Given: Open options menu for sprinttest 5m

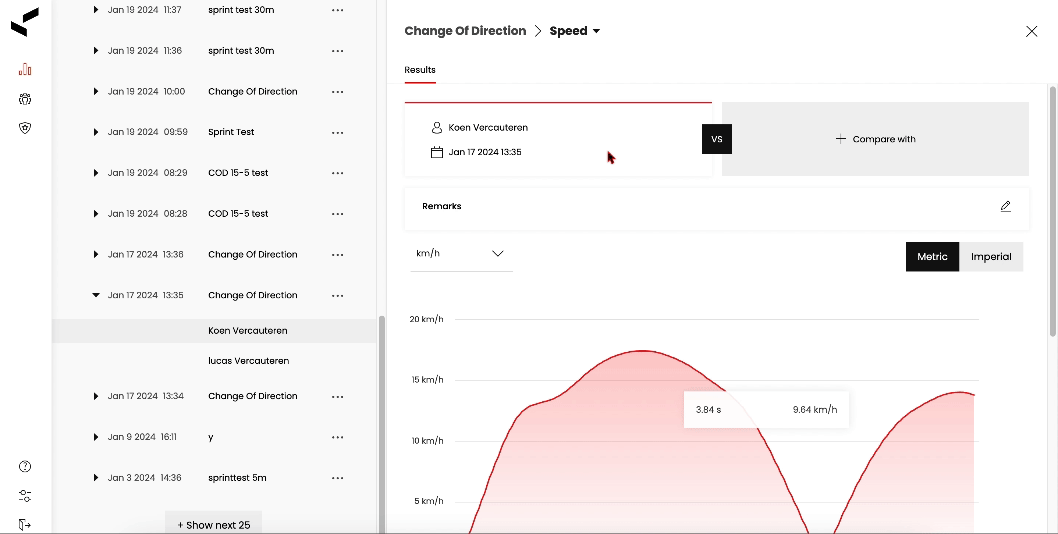Looking at the screenshot, I should [337, 478].
